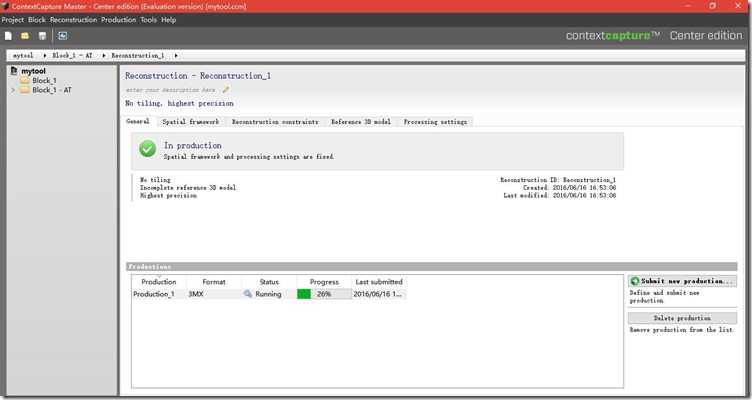752x400 pixels.
Task: Expand the Block_1 - AT tree node
Action: click(x=13, y=90)
